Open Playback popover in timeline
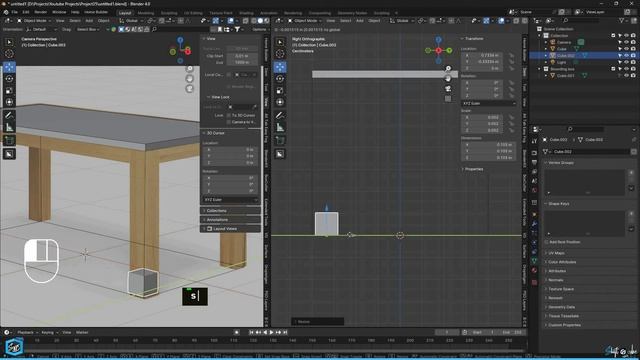This screenshot has width=640, height=360. [x=27, y=332]
